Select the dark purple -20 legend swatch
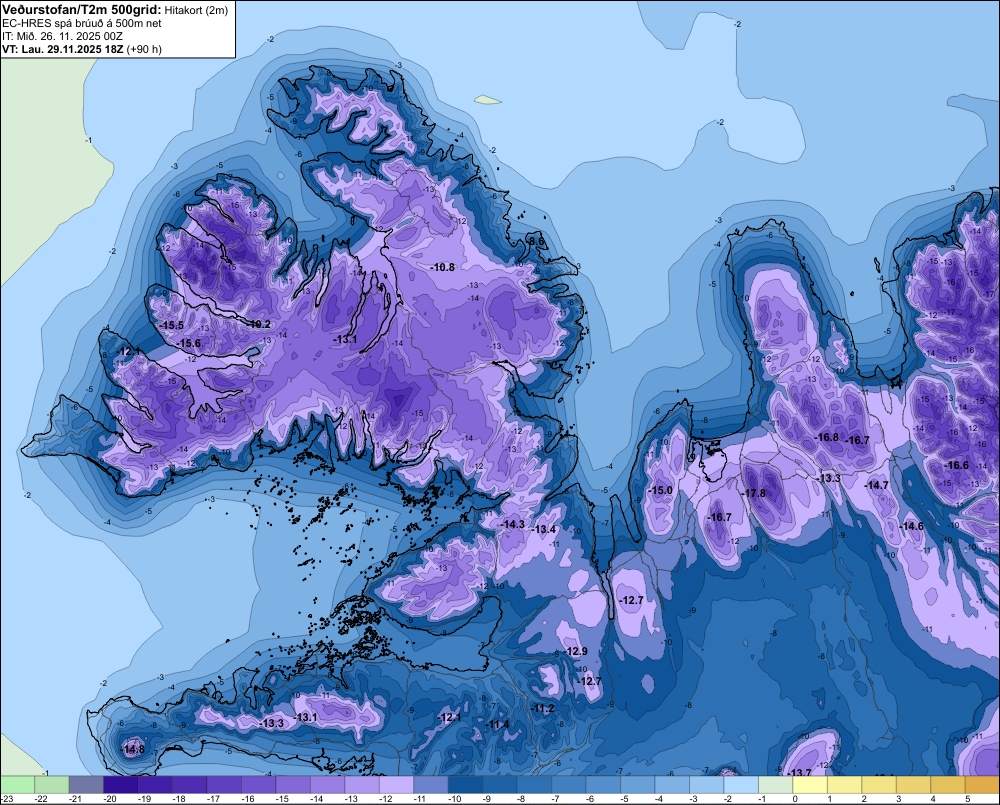Screen dimensions: 1000x805 click(121, 785)
